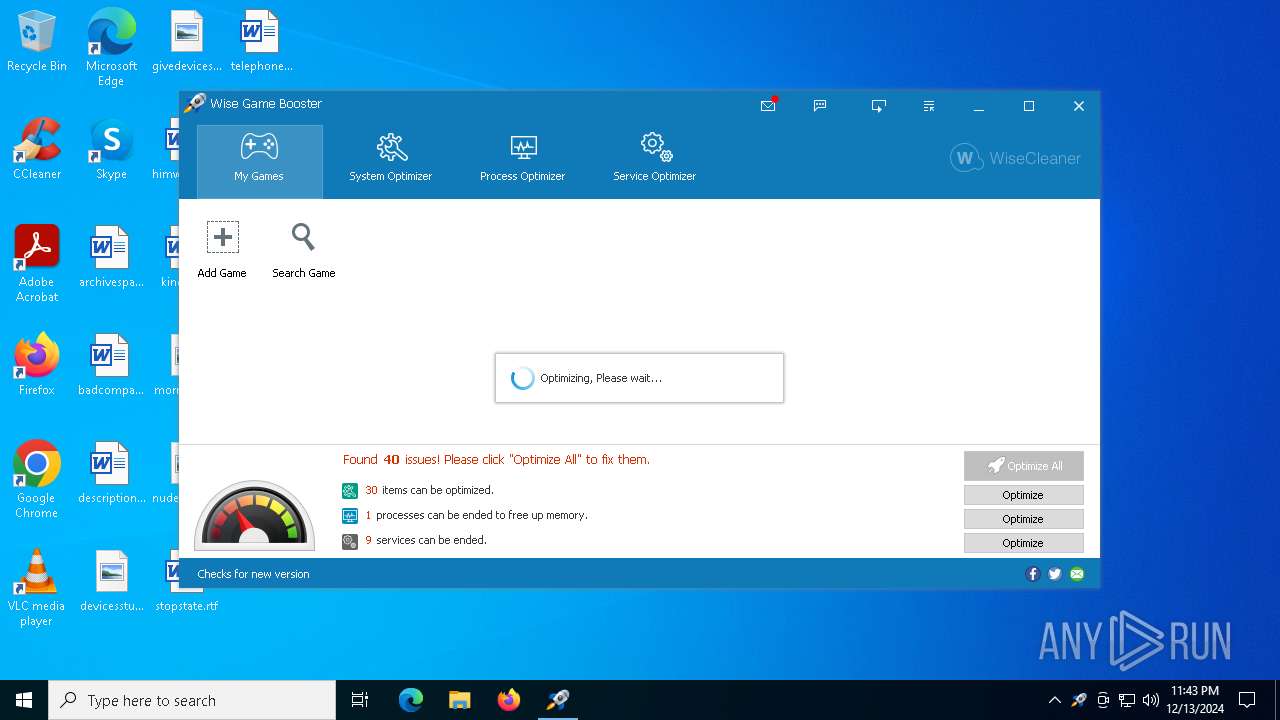Viewport: 1280px width, 720px height.
Task: Open the Action Center notifications icon
Action: [x=1247, y=700]
